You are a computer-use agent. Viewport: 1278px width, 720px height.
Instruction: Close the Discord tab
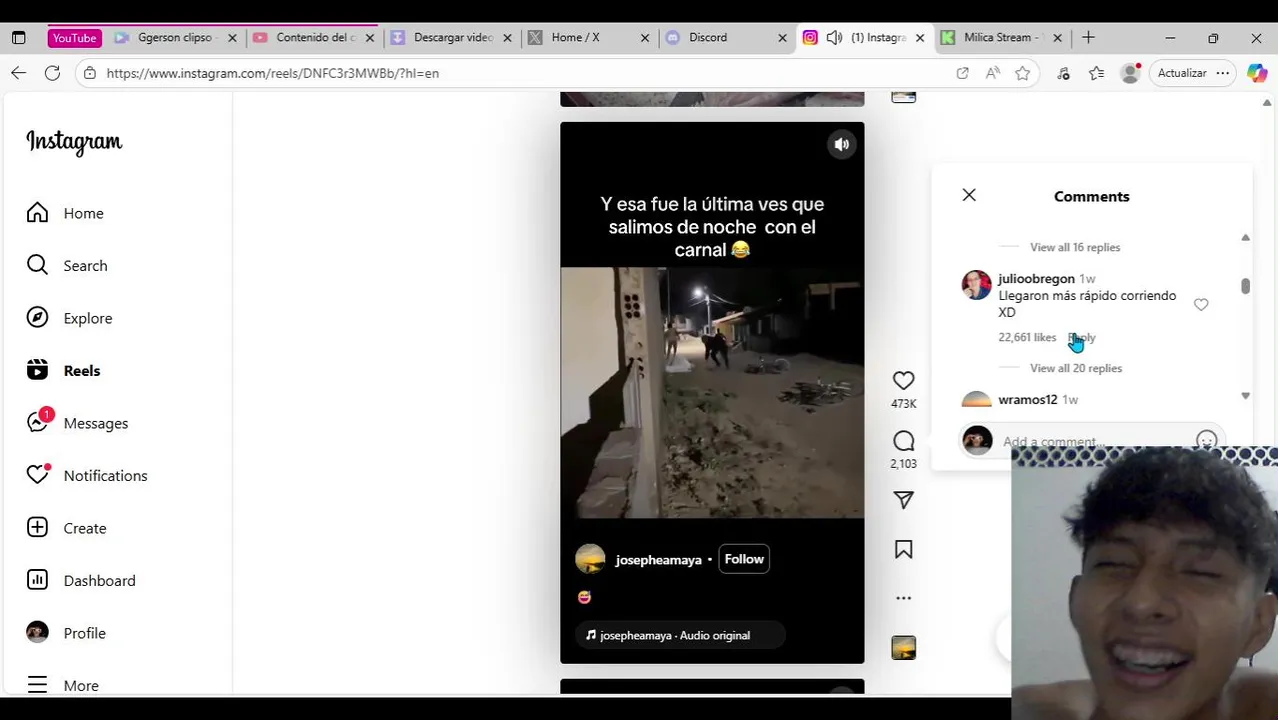tap(782, 38)
